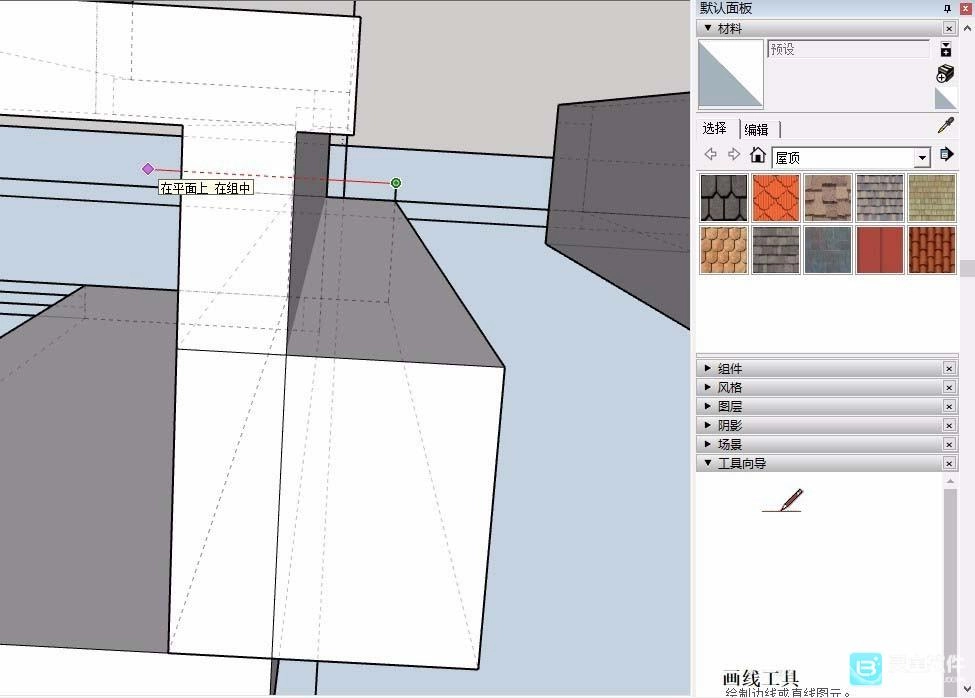Open the 屋顶 material library dropdown
Screen dimensions: 975x698
point(922,158)
